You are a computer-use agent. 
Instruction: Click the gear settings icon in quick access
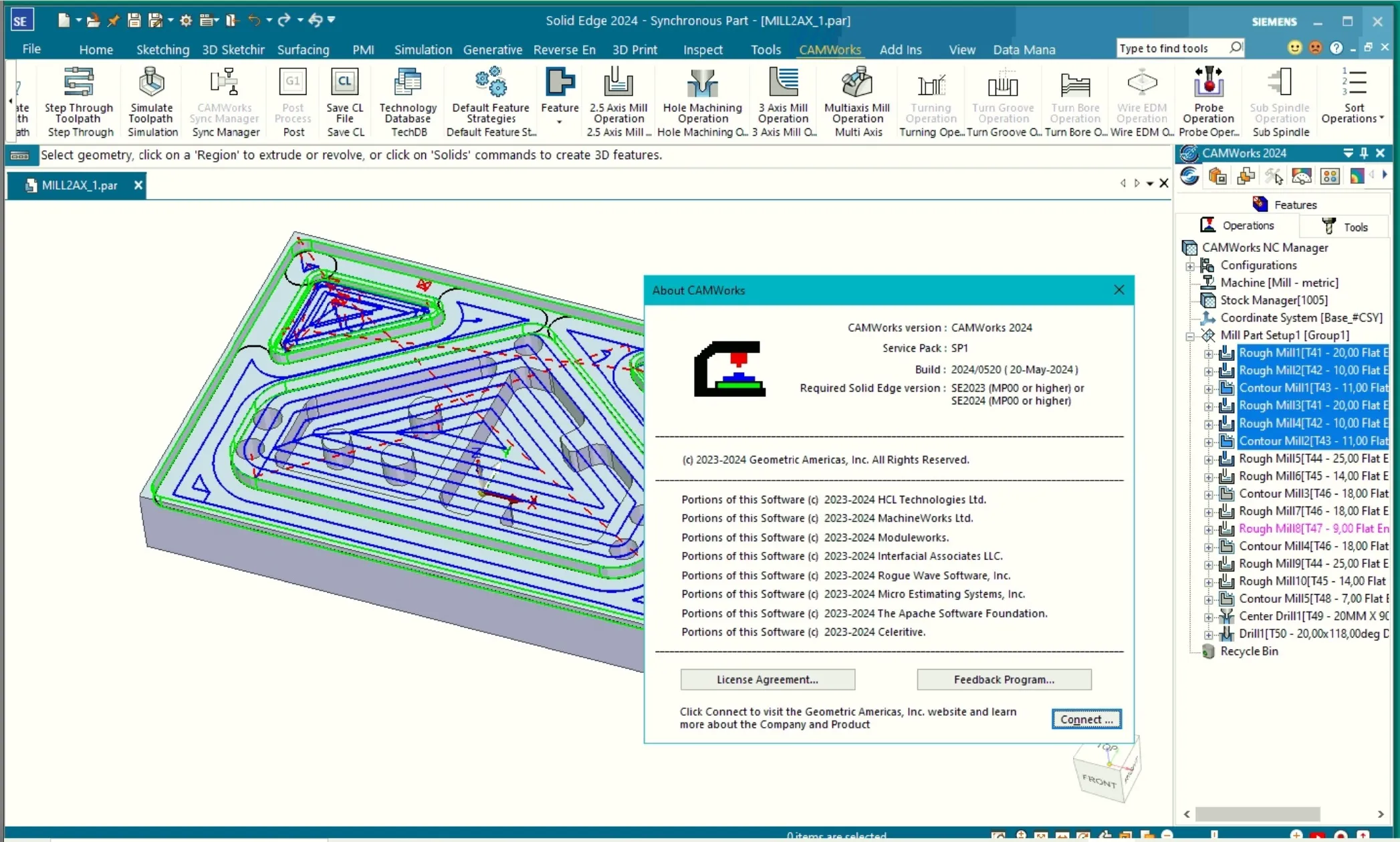click(x=186, y=21)
